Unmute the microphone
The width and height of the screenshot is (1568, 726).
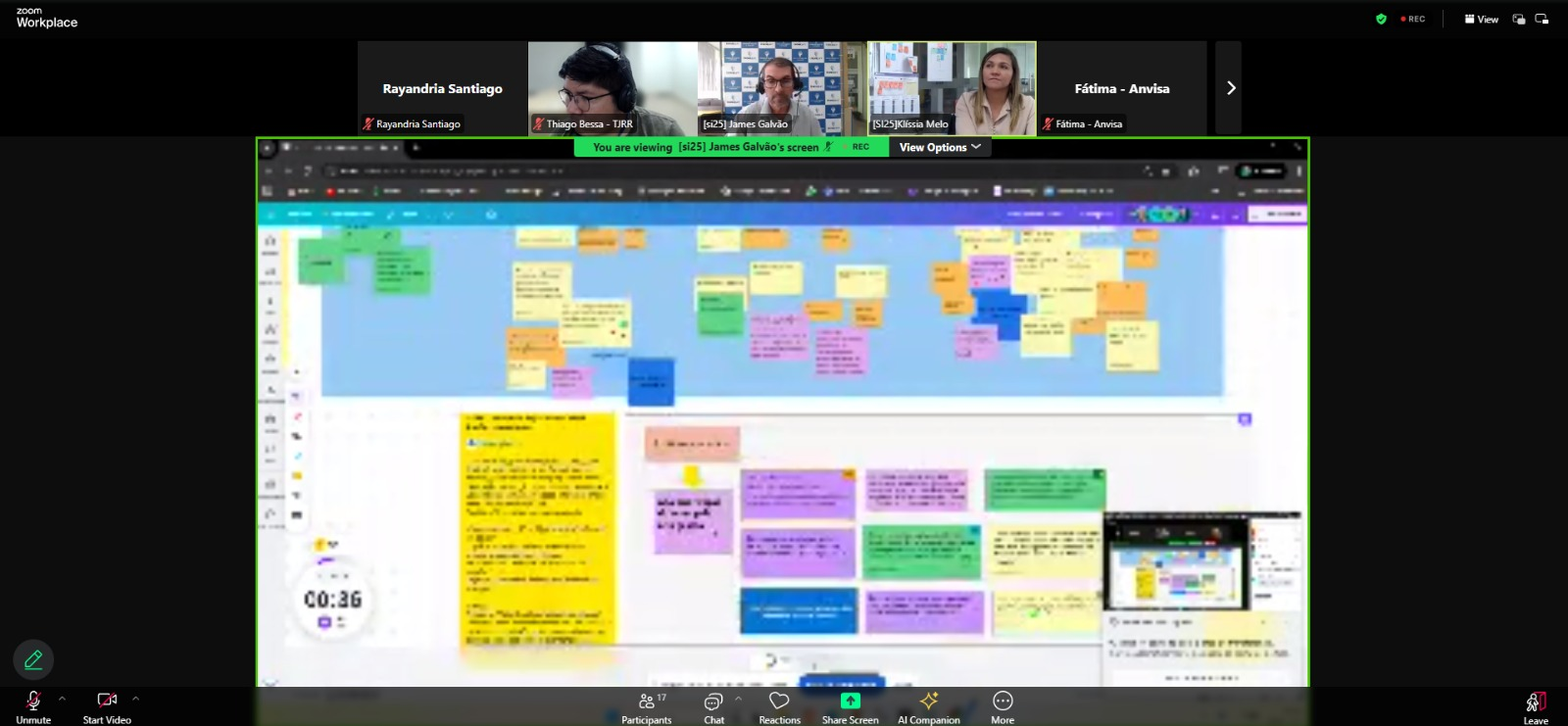pyautogui.click(x=33, y=705)
